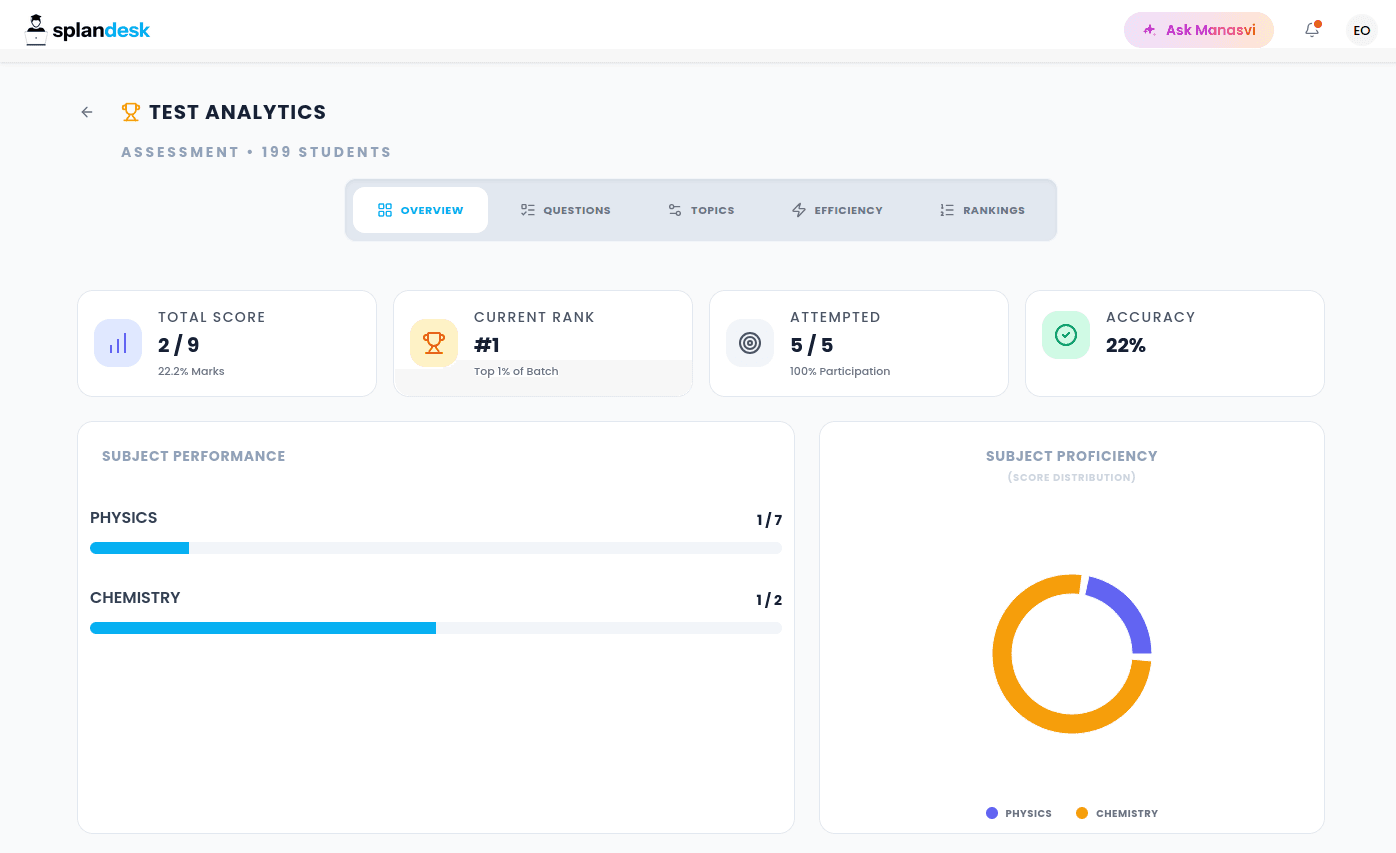Click the trophy icon beside Current Rank
1396x853 pixels.
(433, 342)
